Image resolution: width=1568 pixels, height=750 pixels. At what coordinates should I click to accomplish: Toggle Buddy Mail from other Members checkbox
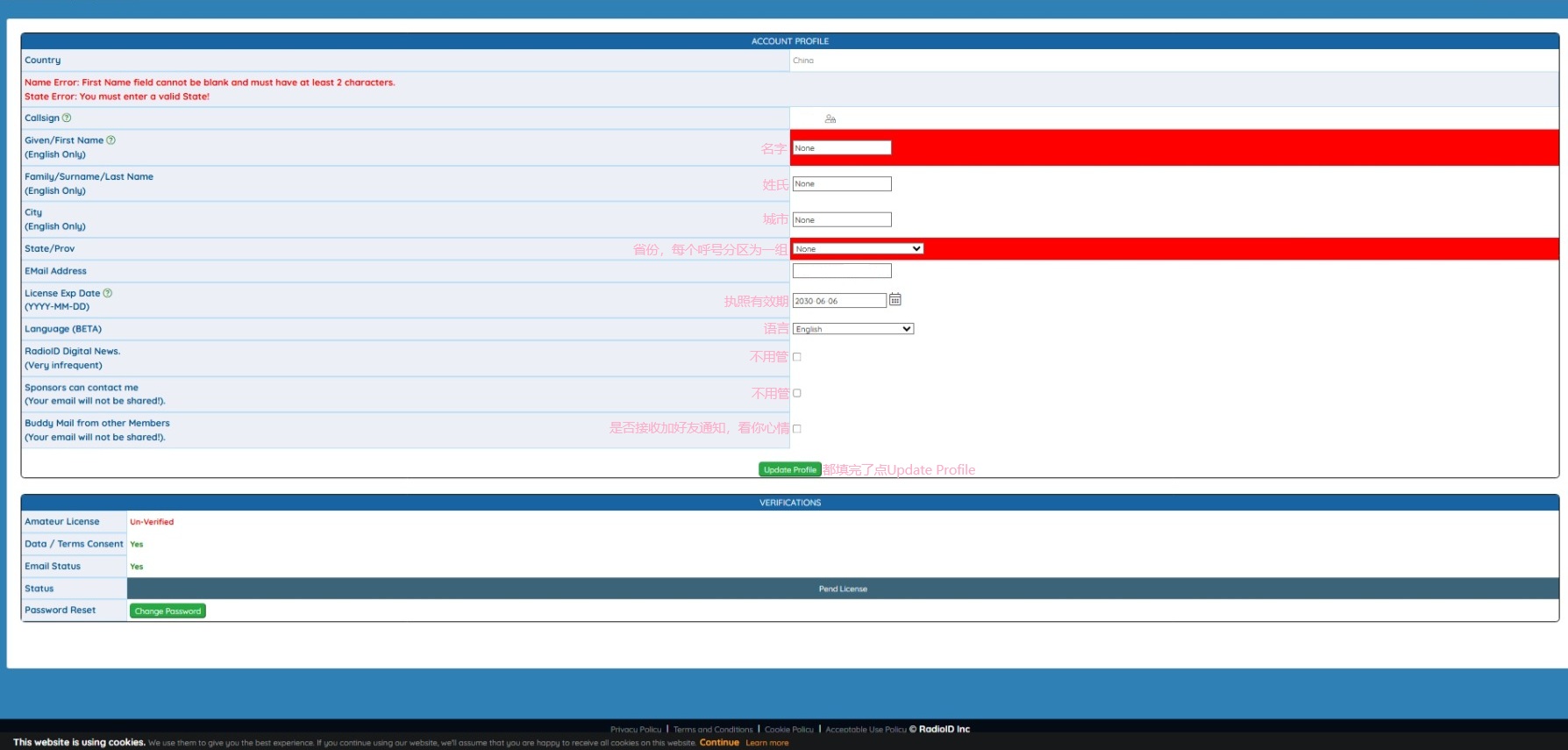pyautogui.click(x=796, y=429)
